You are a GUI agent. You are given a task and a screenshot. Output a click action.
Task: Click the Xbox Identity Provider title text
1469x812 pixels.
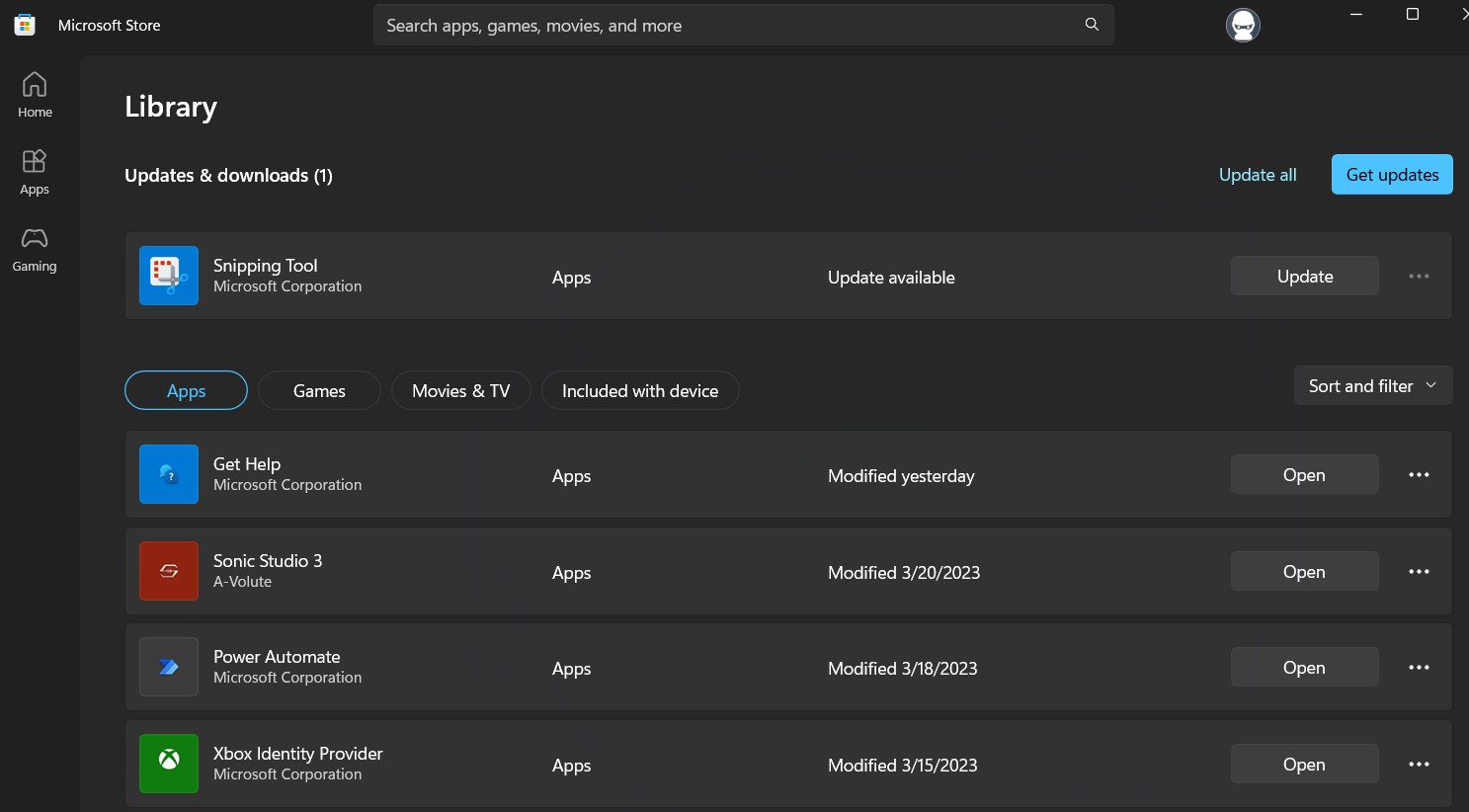[298, 754]
